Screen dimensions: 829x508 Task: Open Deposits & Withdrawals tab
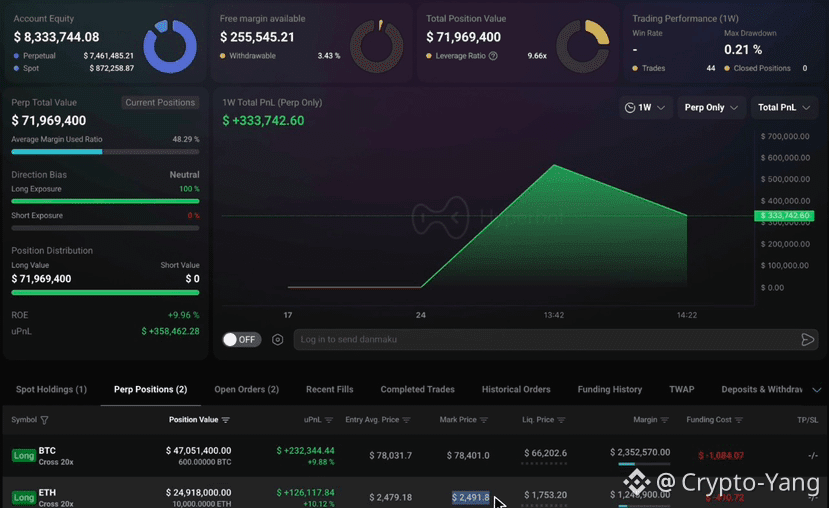(762, 390)
